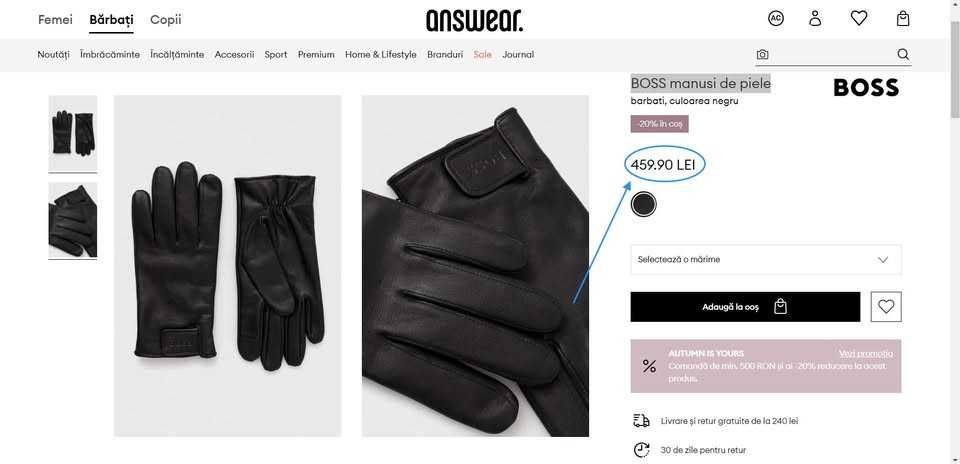The image size is (960, 464).
Task: Open the user account icon
Action: (815, 18)
